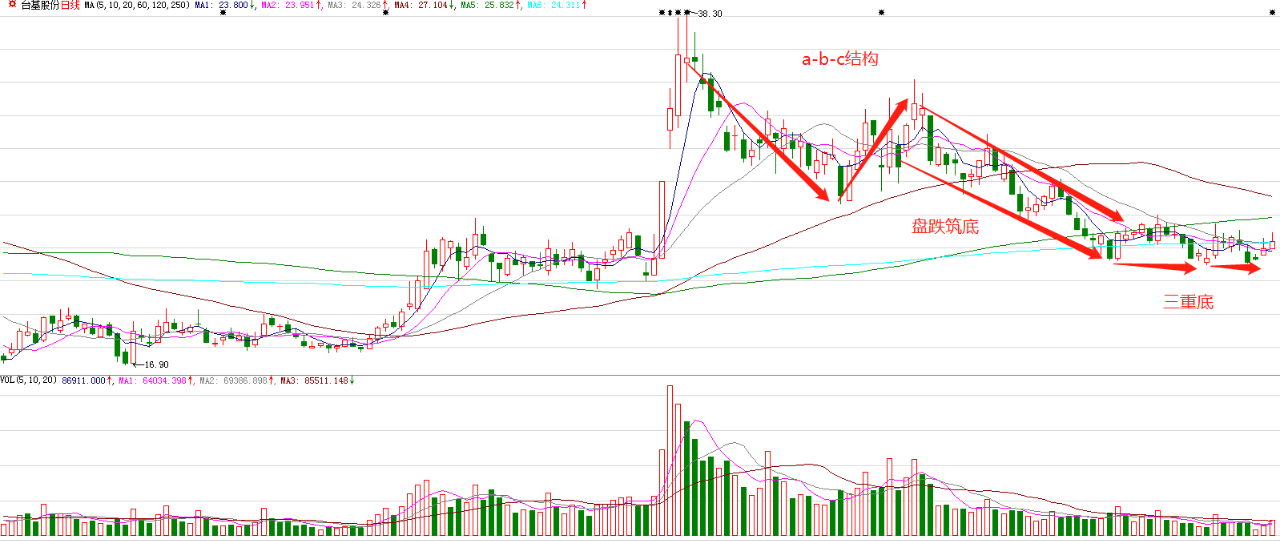
Task: Select the volume MA1: 64034.398 value
Action: (155, 381)
